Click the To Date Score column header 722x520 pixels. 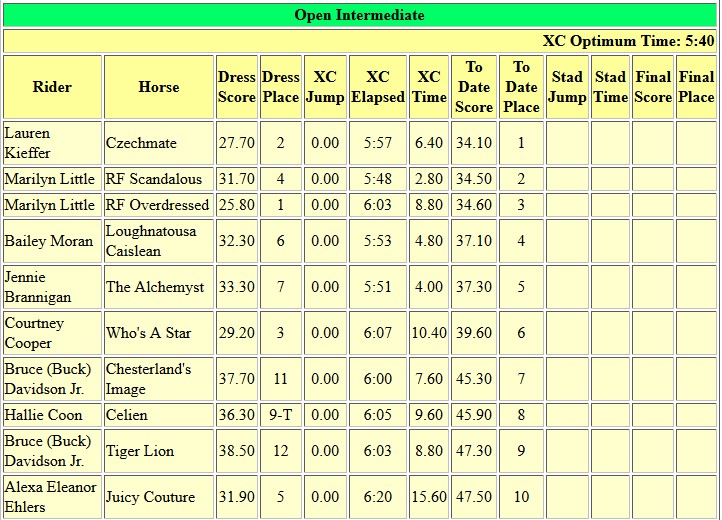tap(474, 87)
